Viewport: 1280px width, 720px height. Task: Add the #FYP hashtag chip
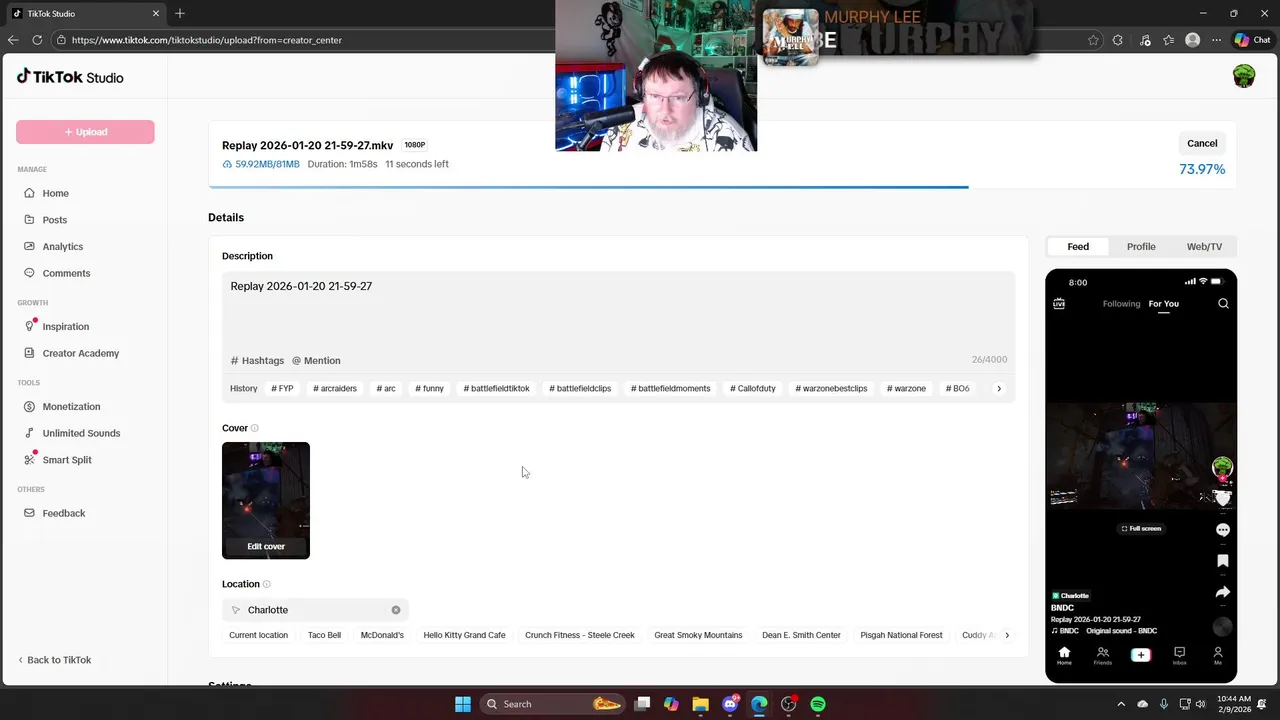282,388
